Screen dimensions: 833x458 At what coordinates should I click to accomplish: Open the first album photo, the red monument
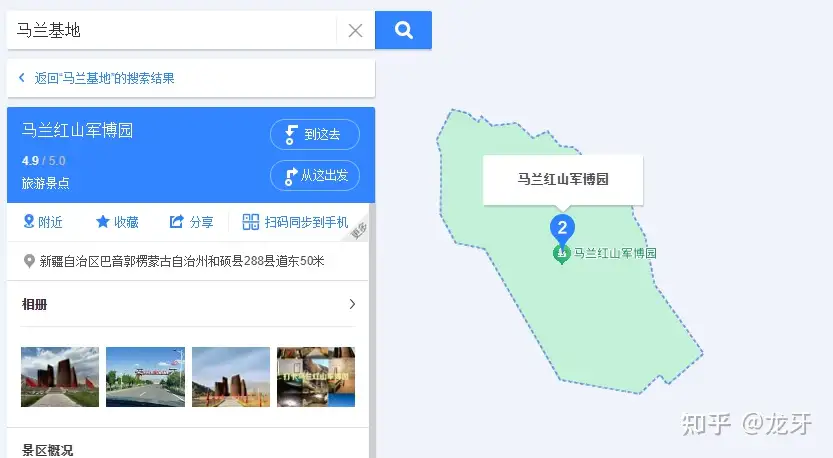(60, 377)
